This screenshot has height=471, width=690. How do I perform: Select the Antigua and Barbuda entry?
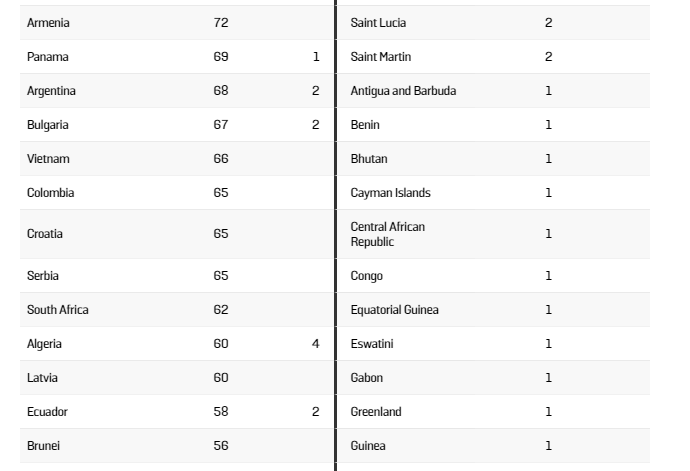[x=403, y=91]
